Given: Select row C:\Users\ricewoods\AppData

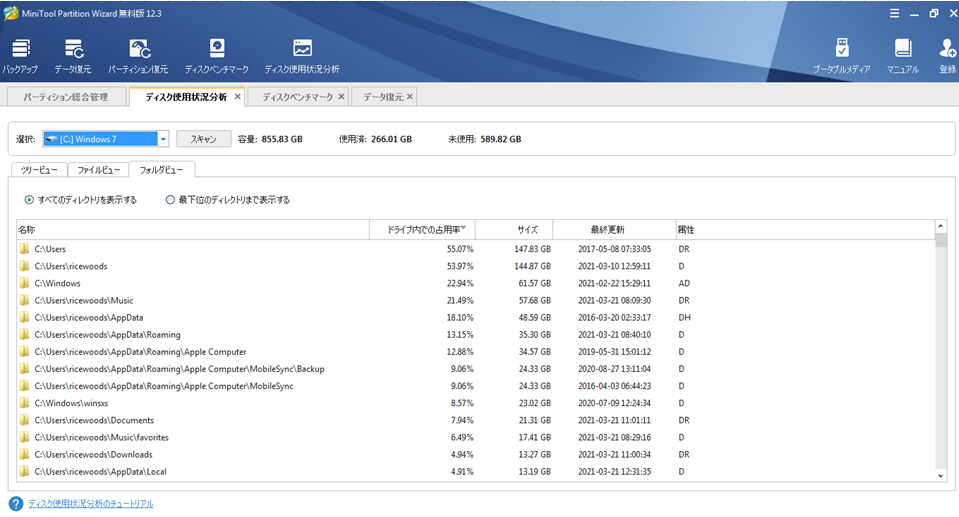Looking at the screenshot, I should coord(476,318).
